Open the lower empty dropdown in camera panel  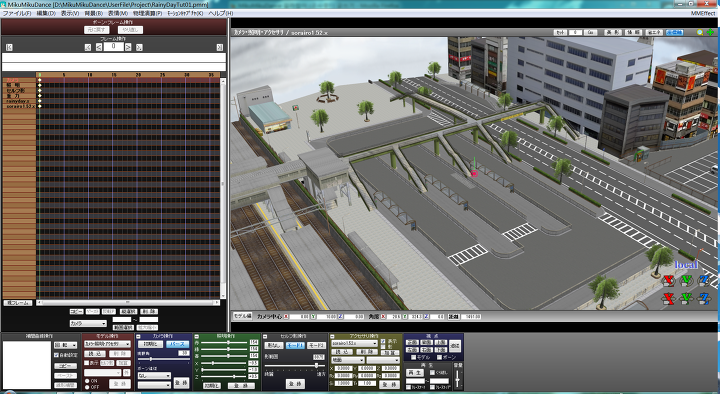pos(154,385)
